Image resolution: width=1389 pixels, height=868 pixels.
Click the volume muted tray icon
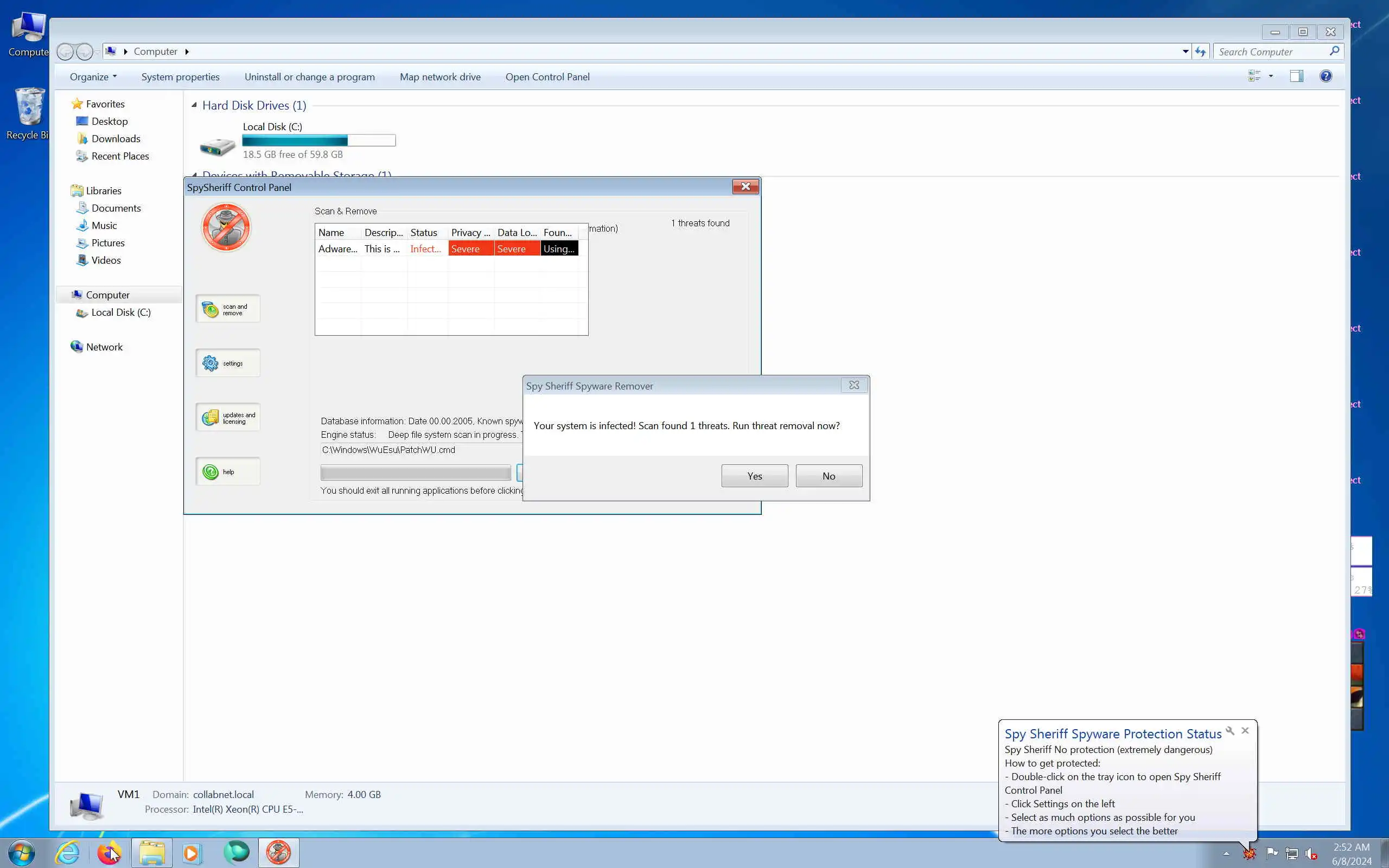(x=1311, y=854)
